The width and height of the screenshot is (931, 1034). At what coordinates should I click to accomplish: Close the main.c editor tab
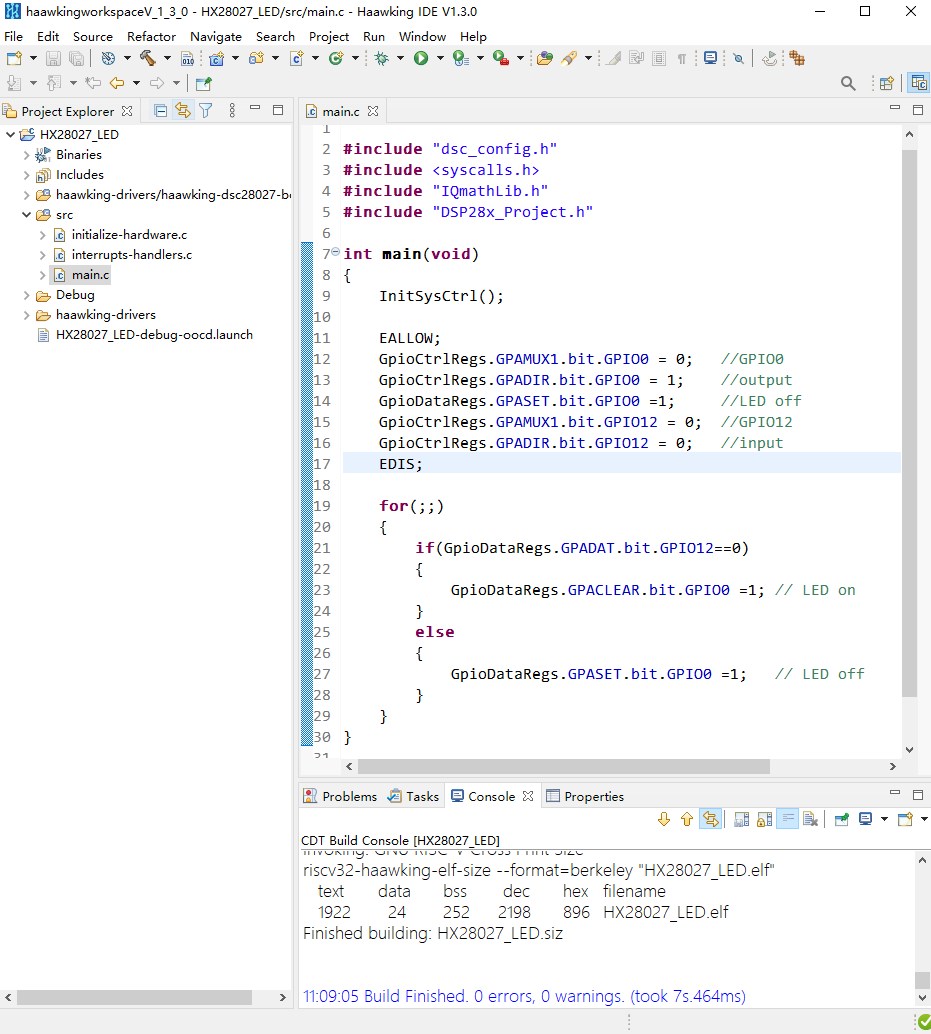pos(373,111)
